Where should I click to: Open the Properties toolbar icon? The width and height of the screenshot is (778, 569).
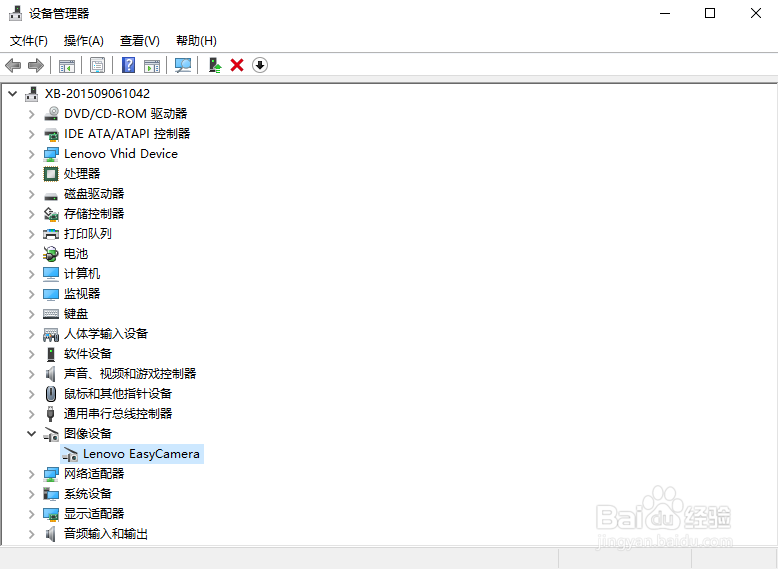(97, 65)
